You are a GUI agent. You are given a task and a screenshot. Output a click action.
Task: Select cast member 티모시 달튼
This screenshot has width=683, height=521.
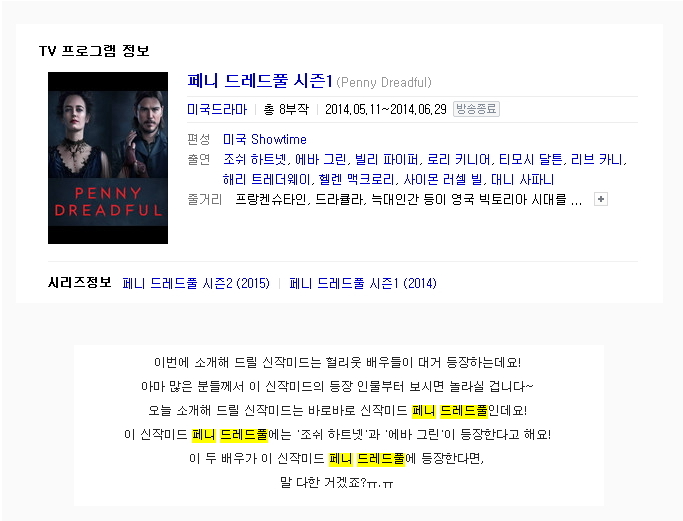(531, 159)
